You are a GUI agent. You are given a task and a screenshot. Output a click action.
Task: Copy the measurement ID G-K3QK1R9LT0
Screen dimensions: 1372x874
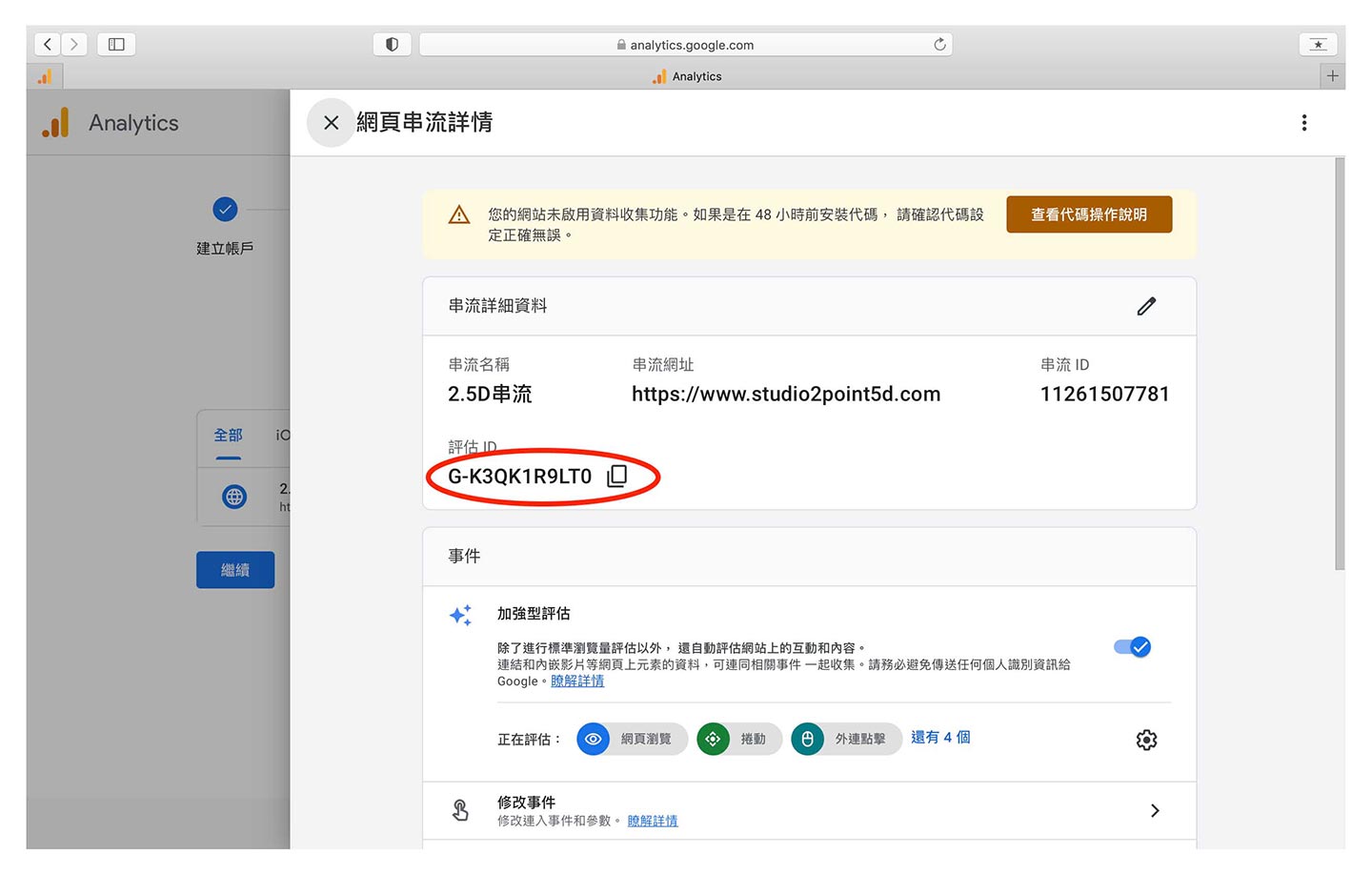pyautogui.click(x=617, y=476)
